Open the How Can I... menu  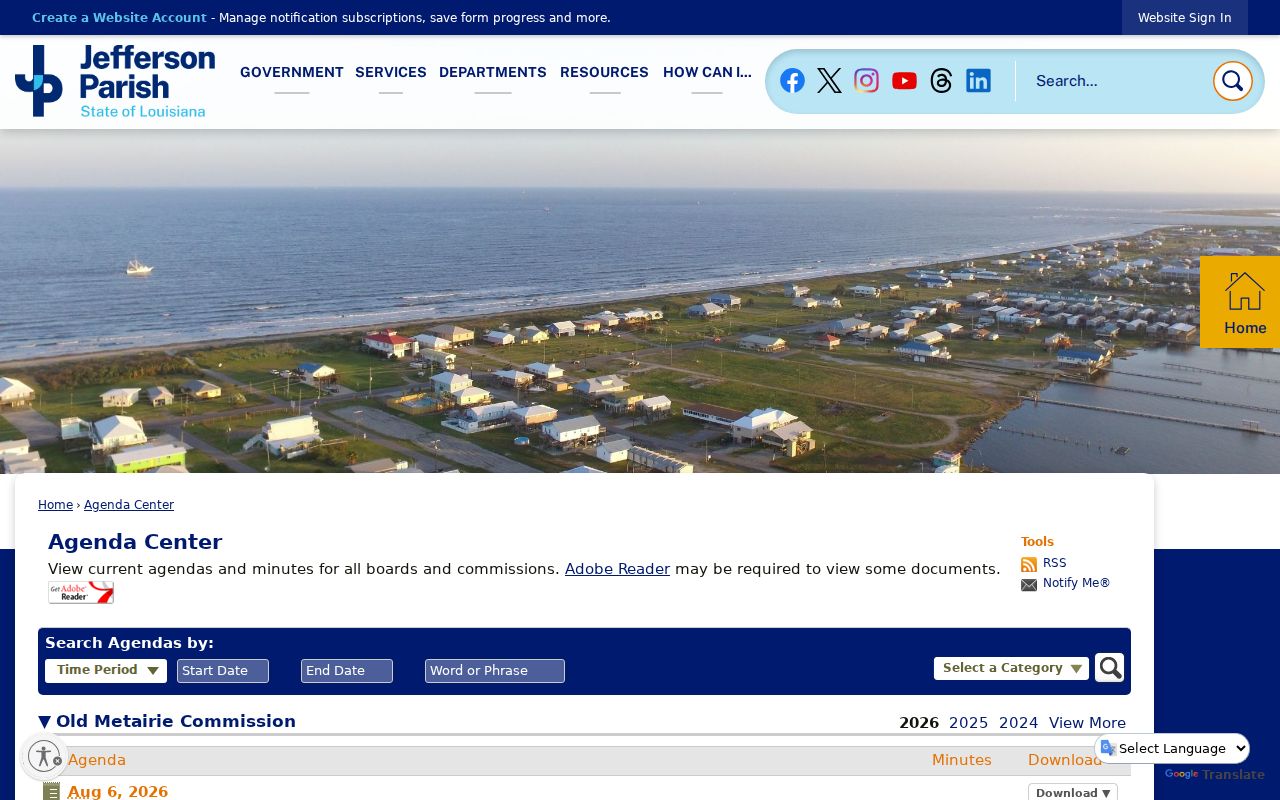click(x=707, y=73)
